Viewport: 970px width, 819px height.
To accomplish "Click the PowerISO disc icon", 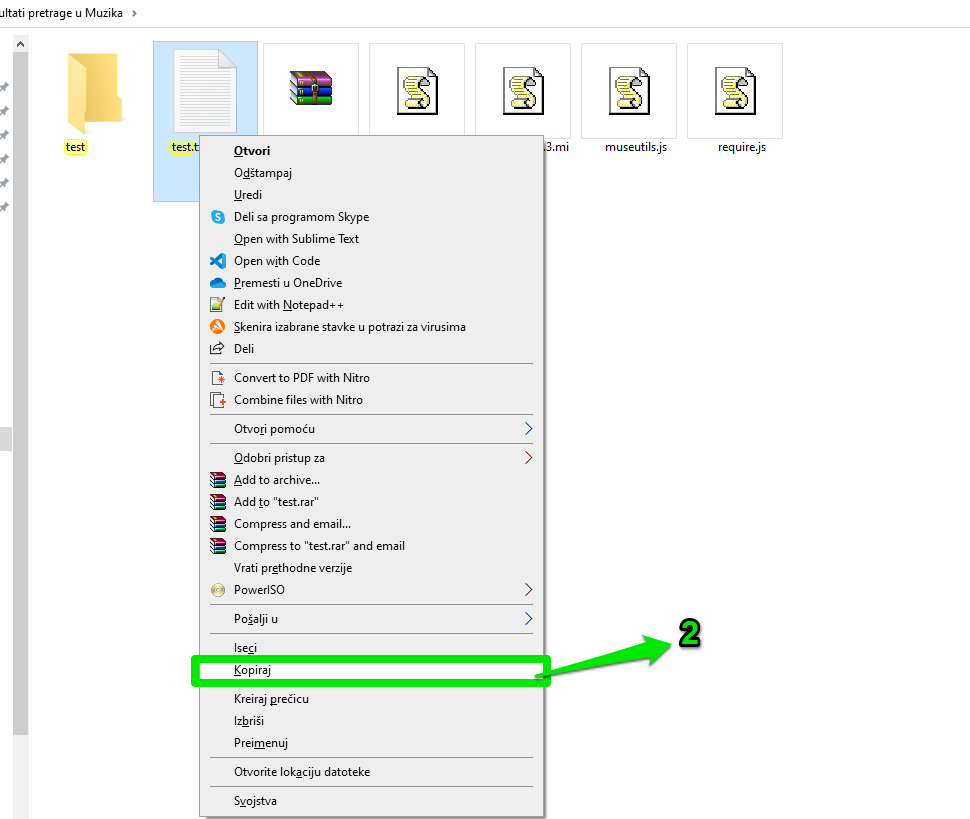I will point(218,590).
